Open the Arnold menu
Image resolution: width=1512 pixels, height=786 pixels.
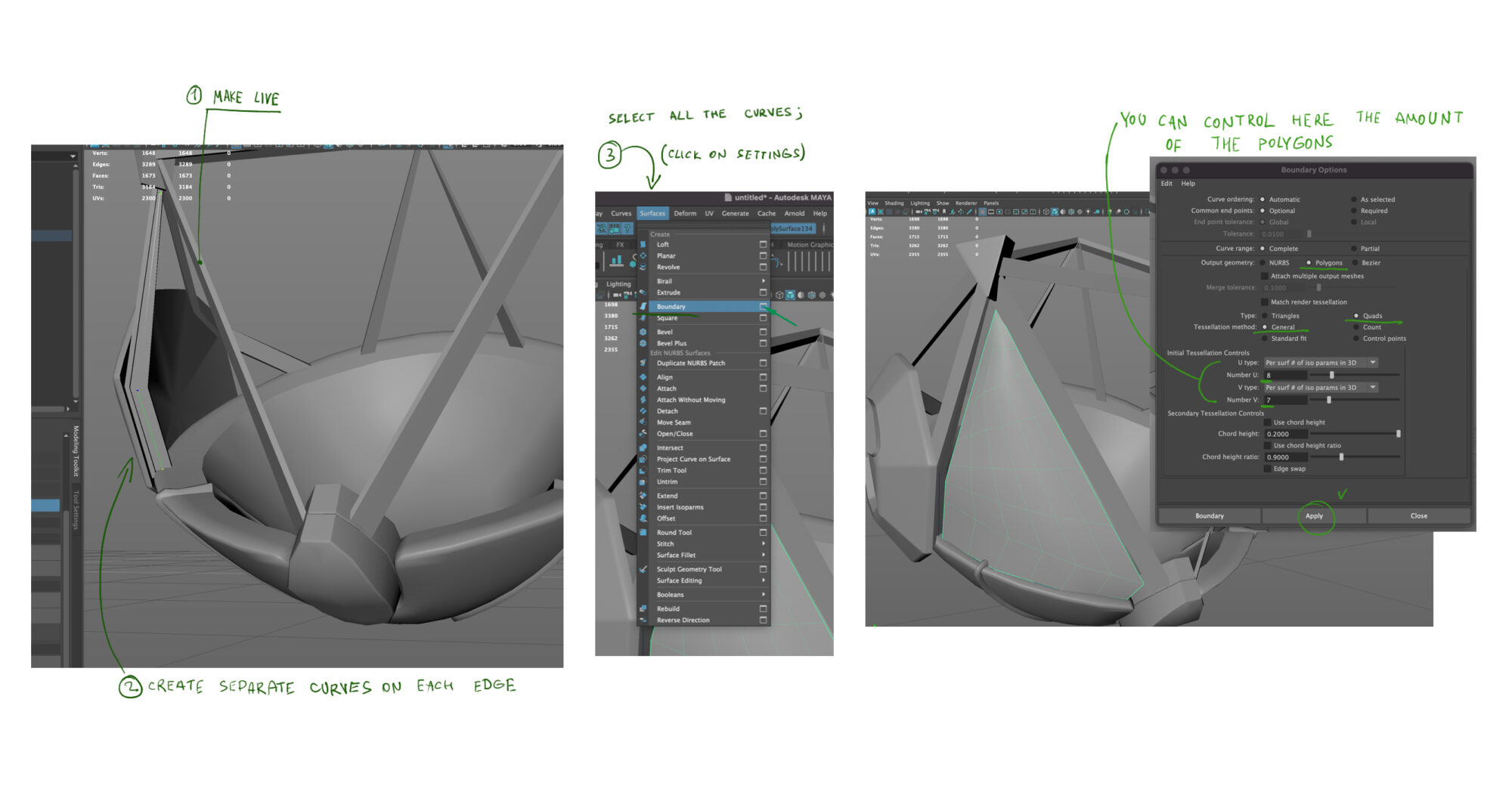[x=795, y=214]
